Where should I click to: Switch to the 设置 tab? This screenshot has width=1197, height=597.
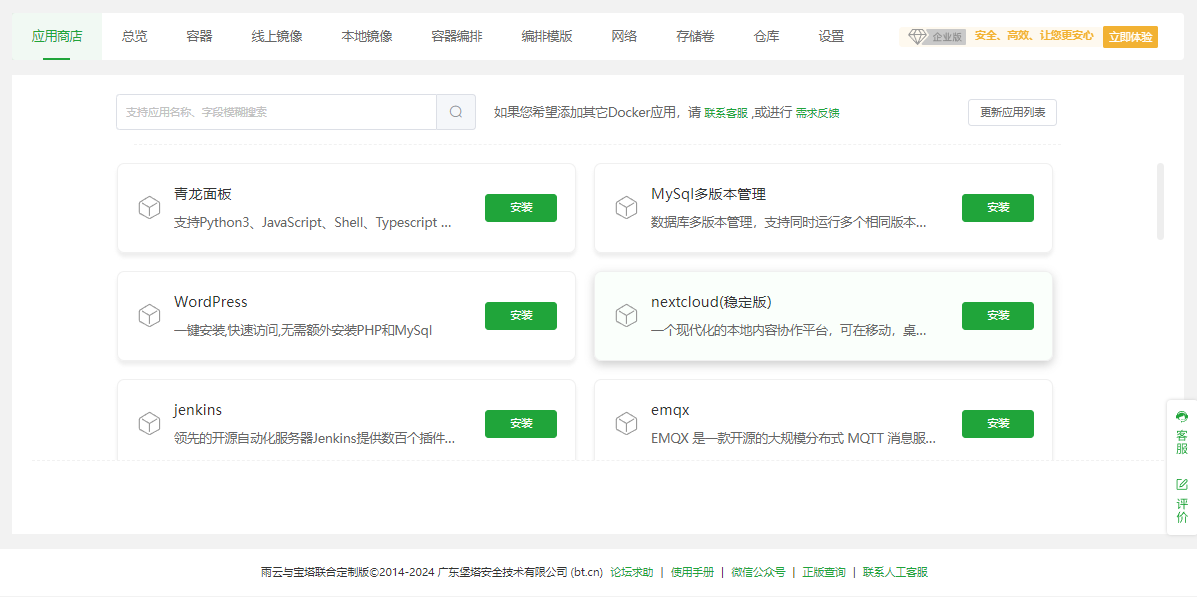coord(830,35)
